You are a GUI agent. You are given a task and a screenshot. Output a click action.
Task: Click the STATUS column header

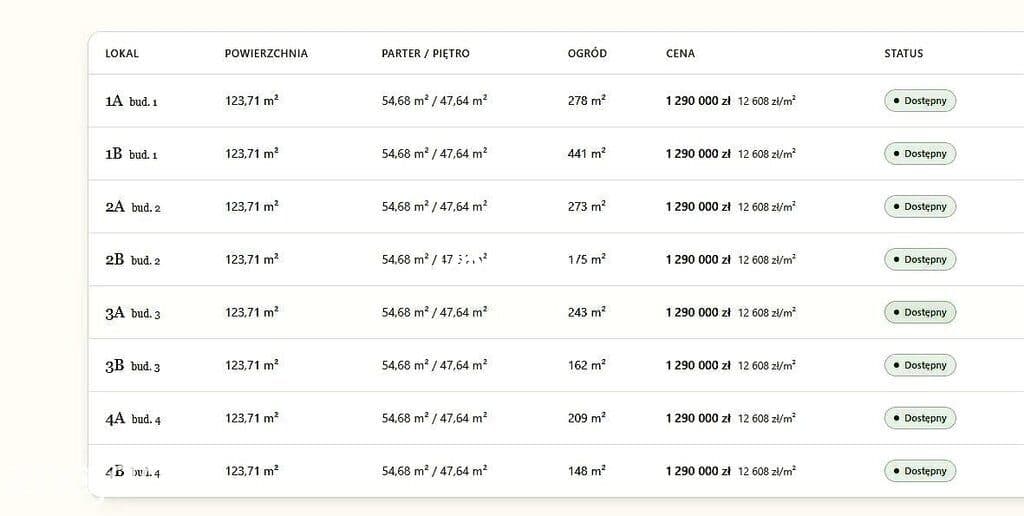[904, 54]
